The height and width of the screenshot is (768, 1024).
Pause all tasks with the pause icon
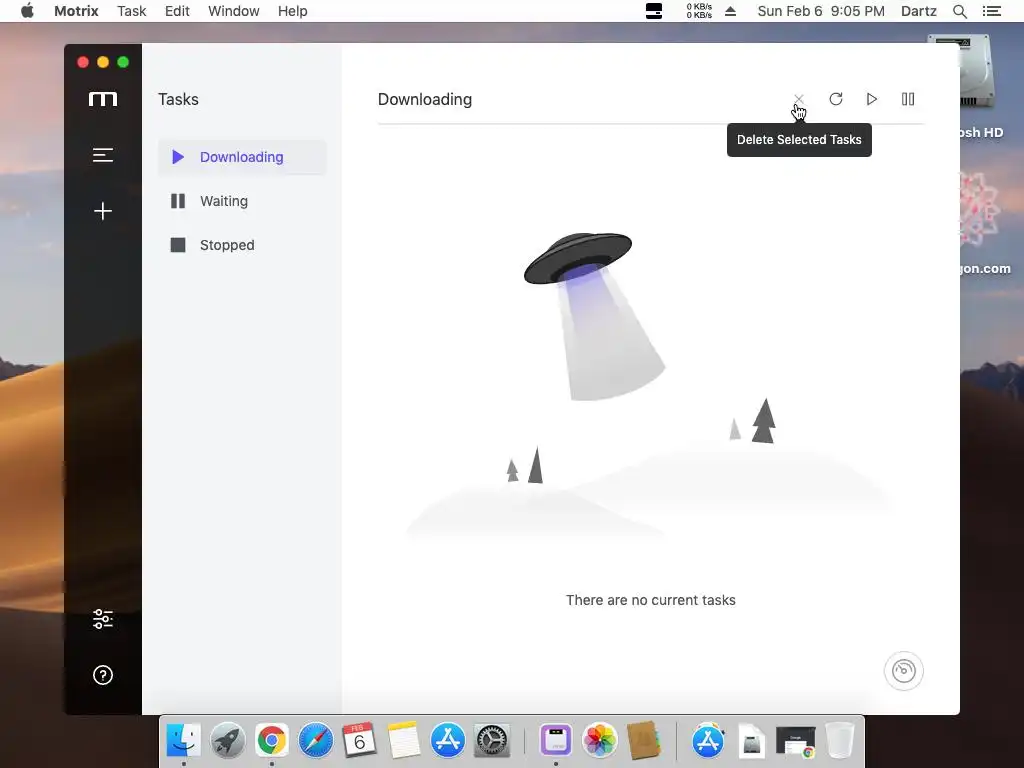click(908, 99)
